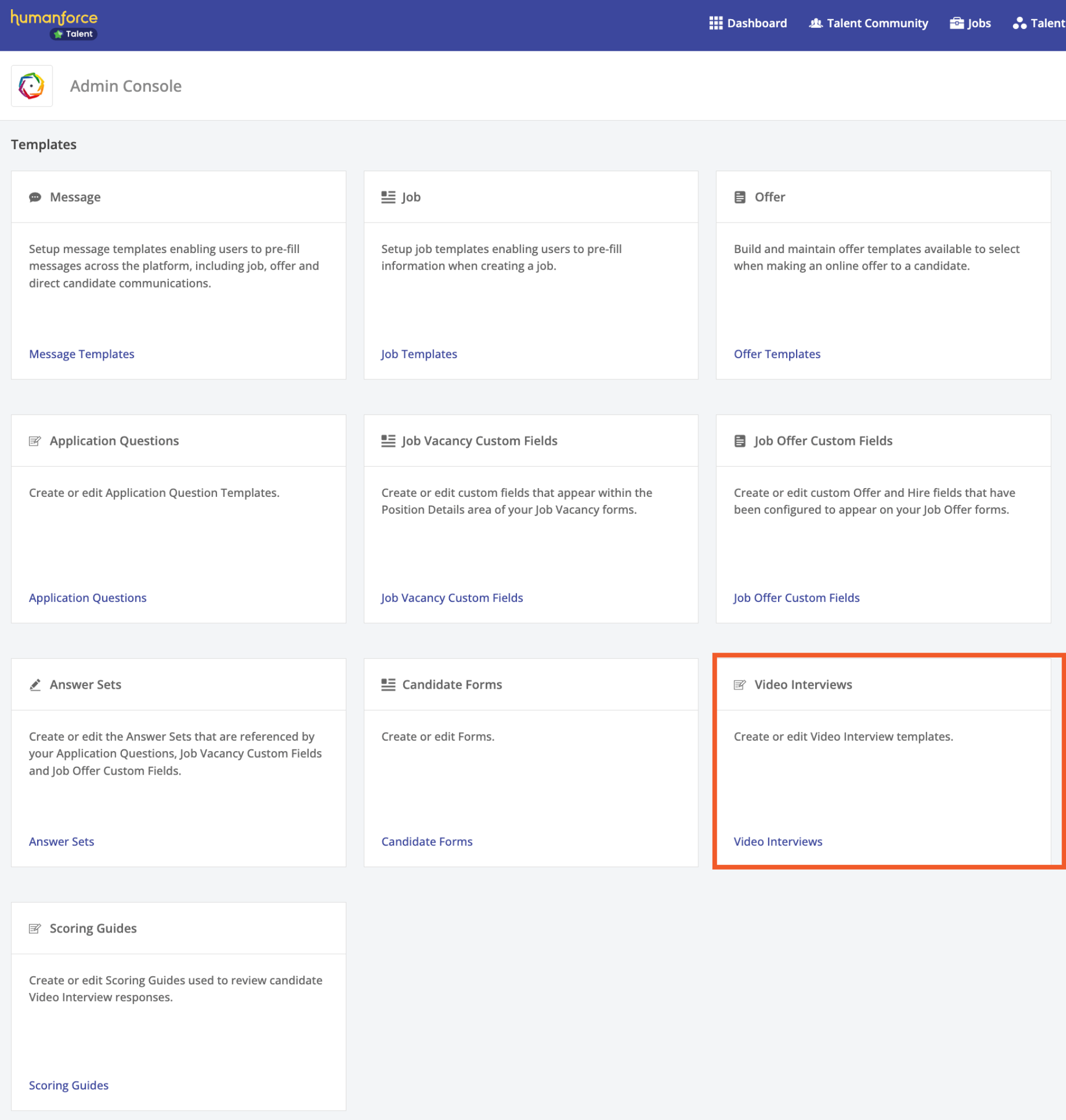Viewport: 1066px width, 1120px height.
Task: Click 'Create or edit Application Question Templates.' text
Action: coord(154,493)
